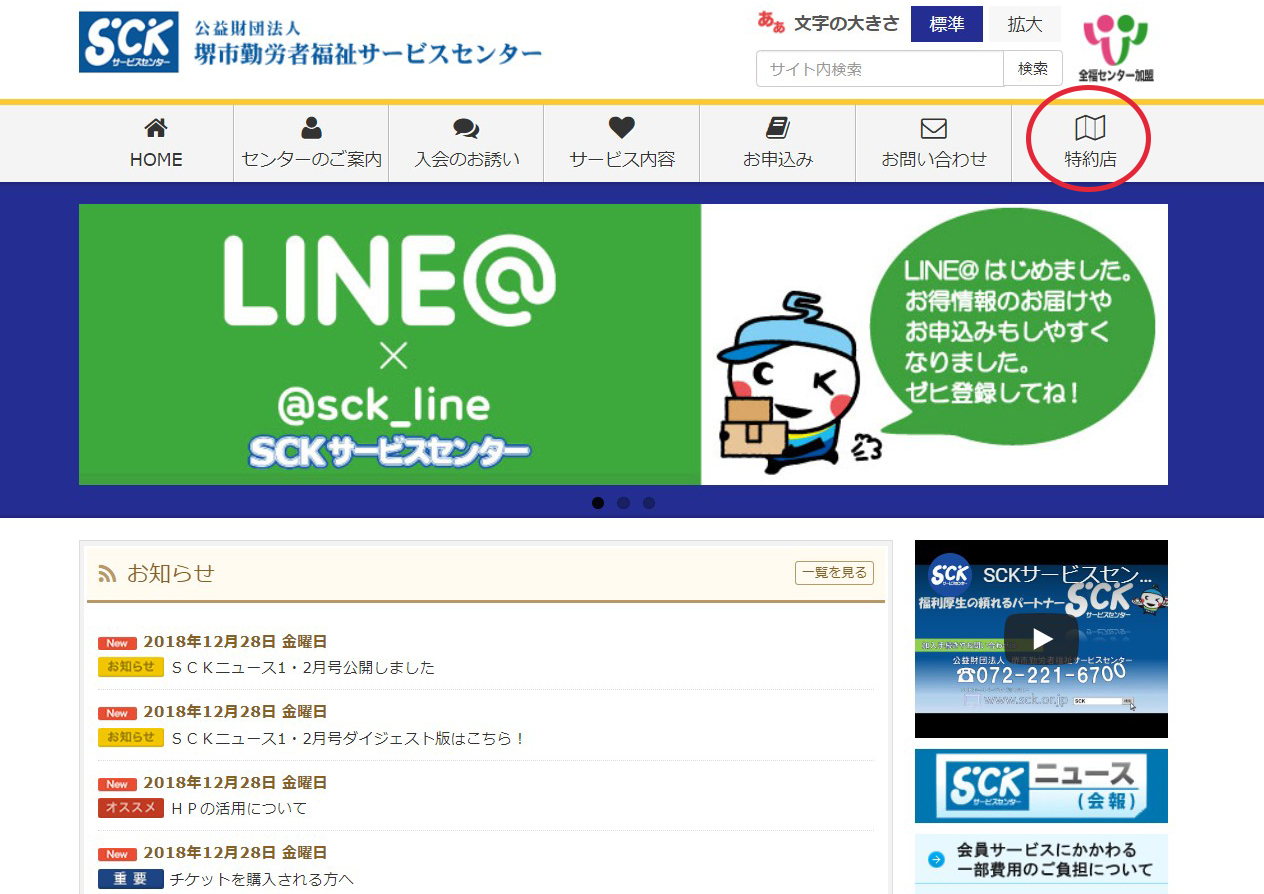
Task: Open the お申込み menu item
Action: [x=778, y=144]
